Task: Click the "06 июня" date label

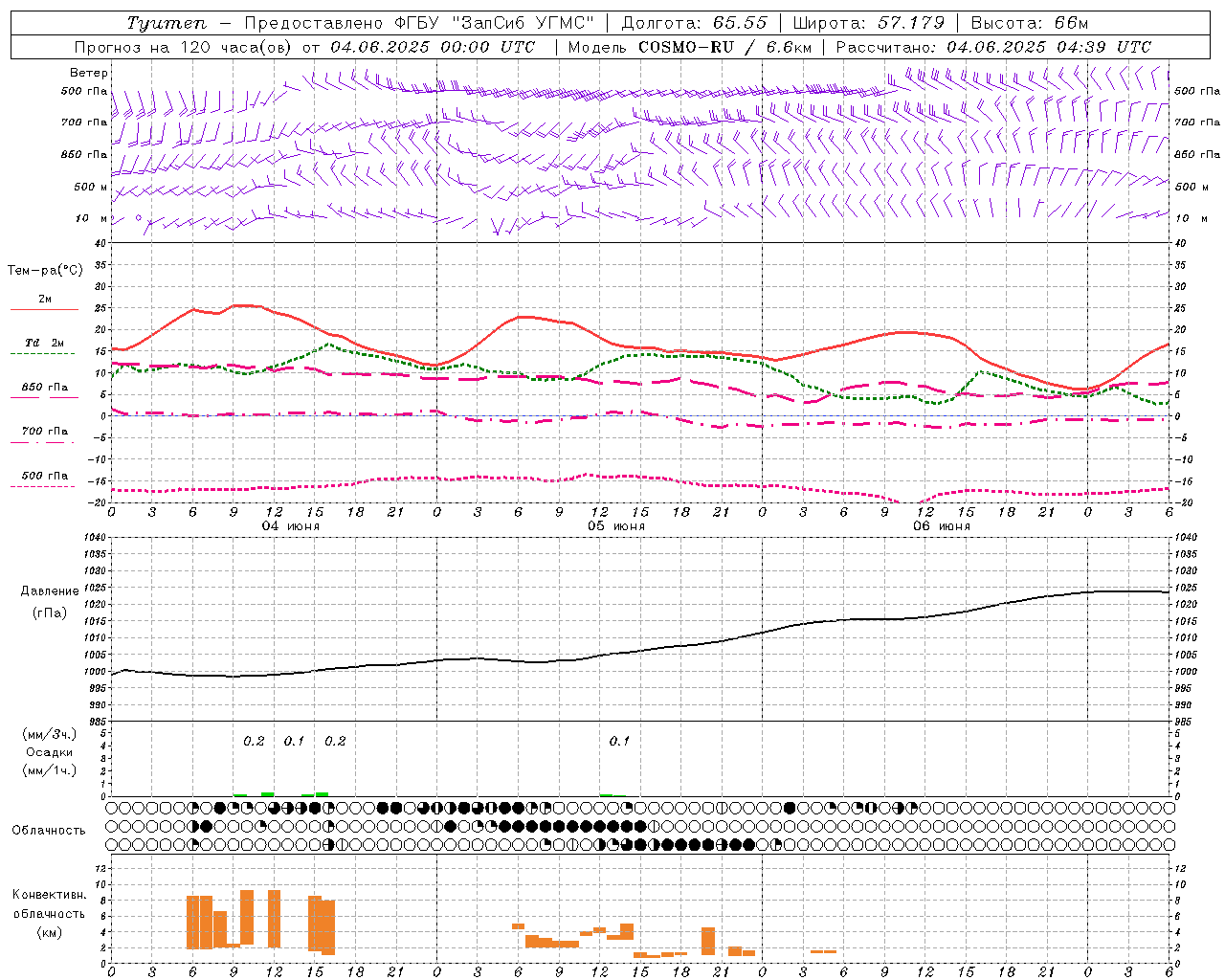Action: tap(942, 526)
